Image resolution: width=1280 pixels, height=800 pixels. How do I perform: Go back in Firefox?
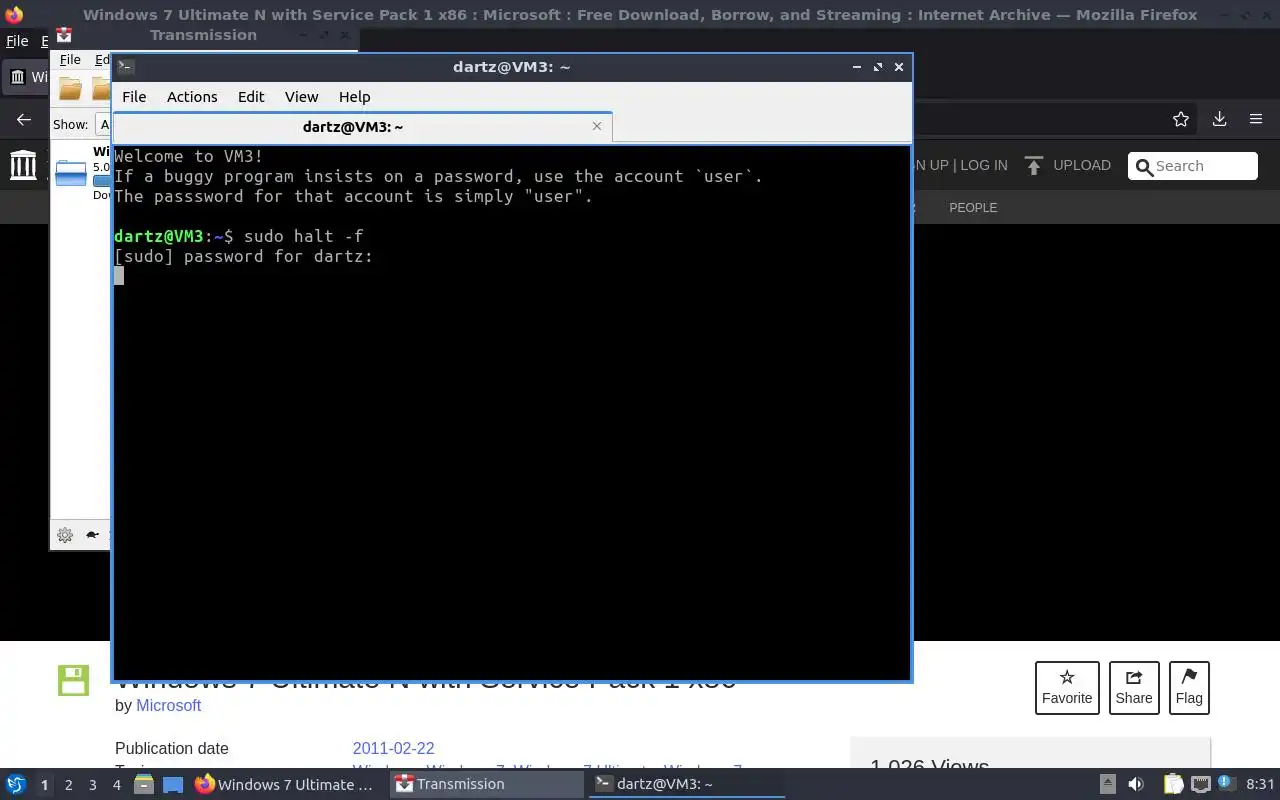(x=24, y=119)
